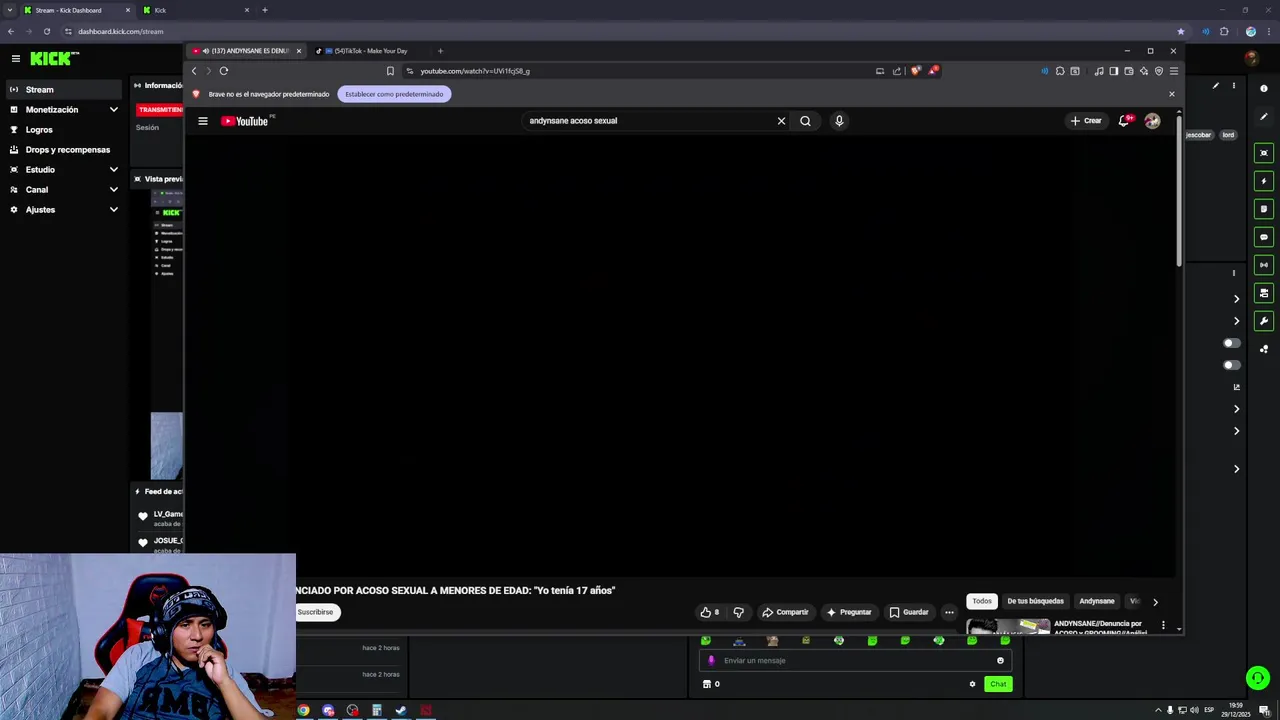Open Logros in Kick sidebar
Image resolution: width=1280 pixels, height=720 pixels.
click(x=64, y=130)
